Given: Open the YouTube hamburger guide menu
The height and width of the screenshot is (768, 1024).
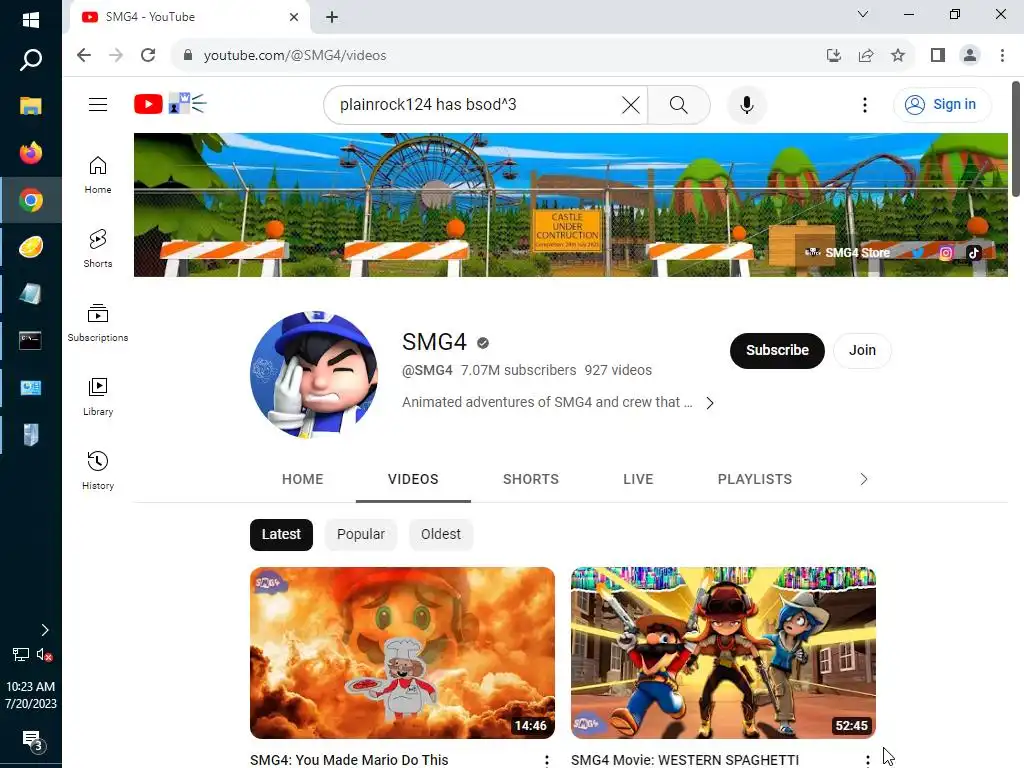Looking at the screenshot, I should pos(98,104).
